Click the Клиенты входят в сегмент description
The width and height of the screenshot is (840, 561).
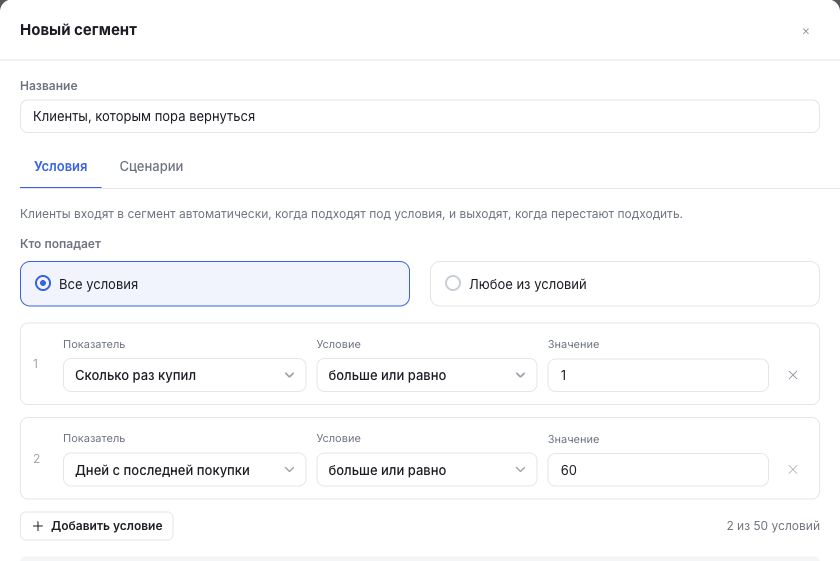pos(351,214)
